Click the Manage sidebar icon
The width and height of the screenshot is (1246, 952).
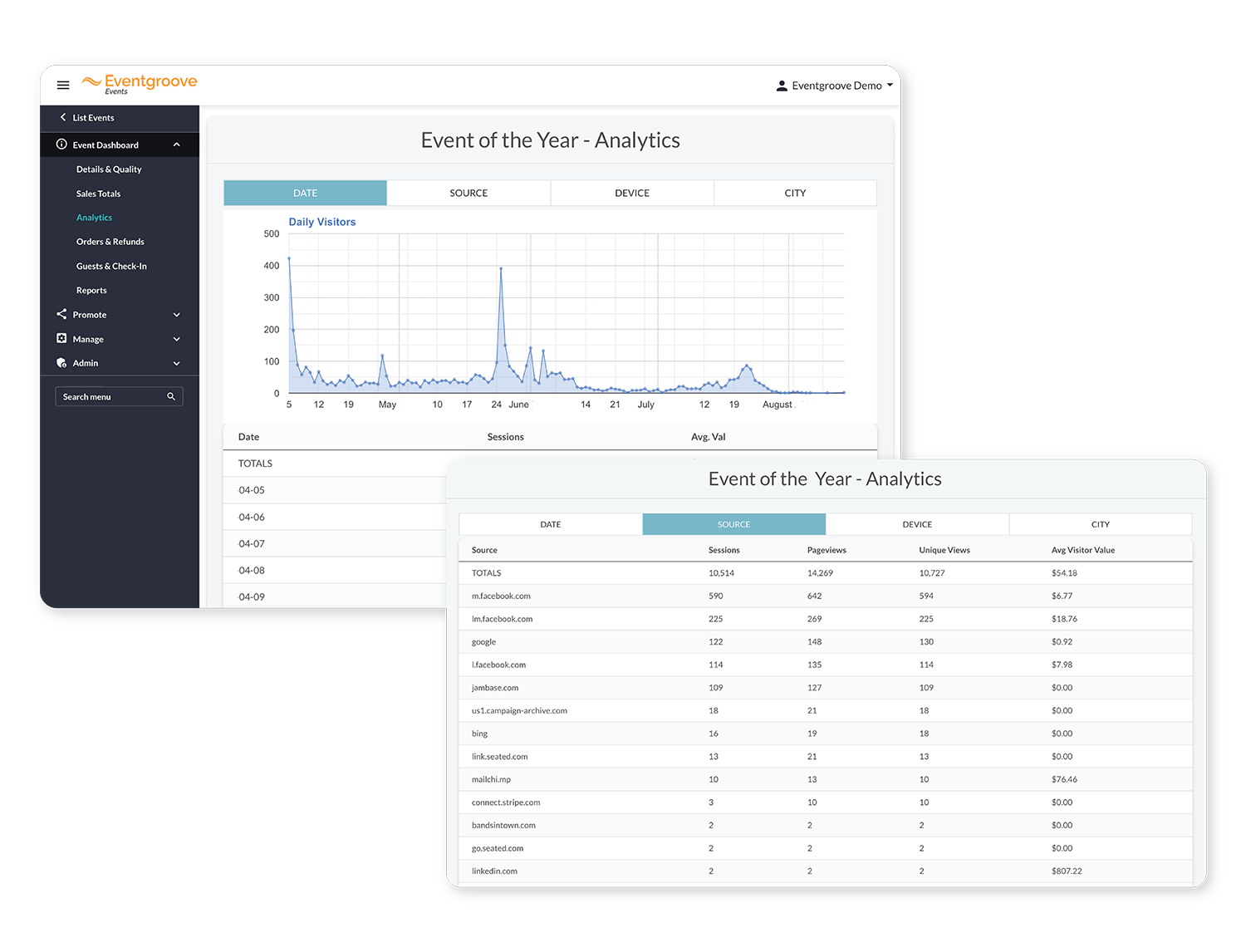pyautogui.click(x=61, y=338)
